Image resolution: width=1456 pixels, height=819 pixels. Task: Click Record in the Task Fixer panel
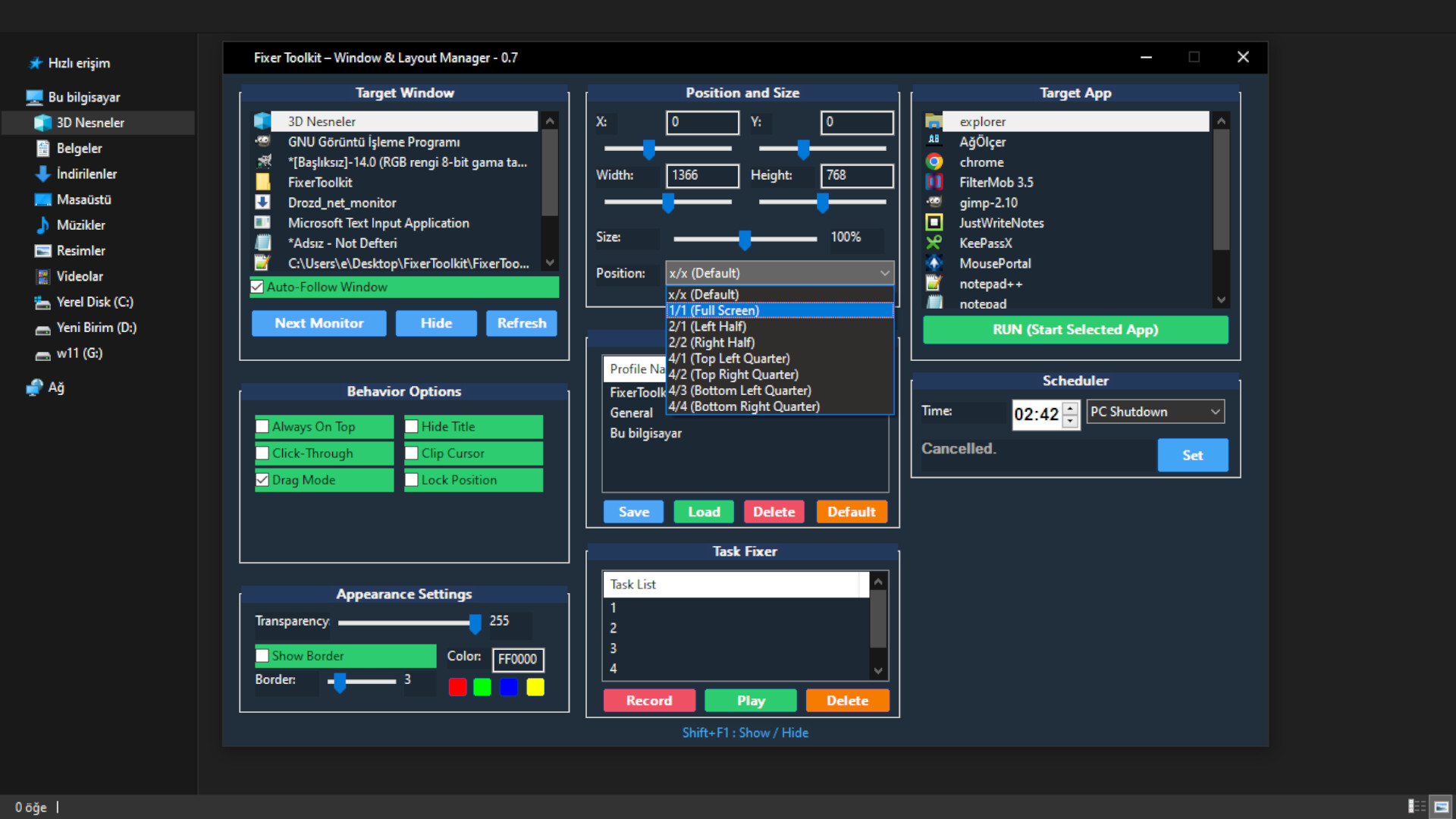tap(649, 700)
